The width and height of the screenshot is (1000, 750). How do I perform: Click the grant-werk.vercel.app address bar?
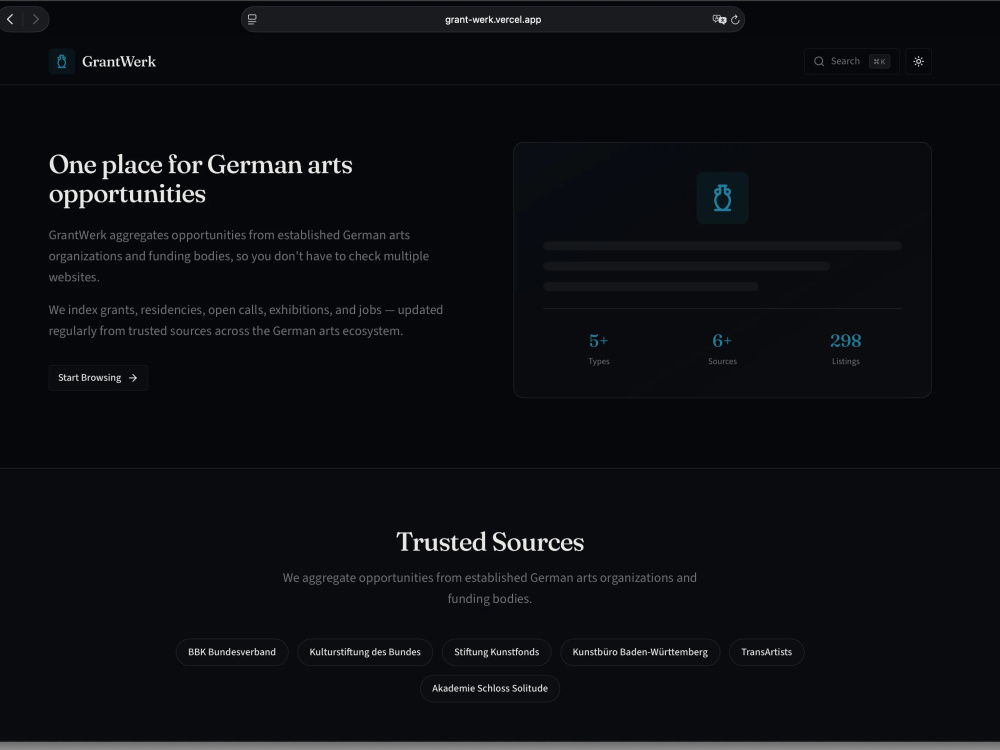click(x=492, y=20)
